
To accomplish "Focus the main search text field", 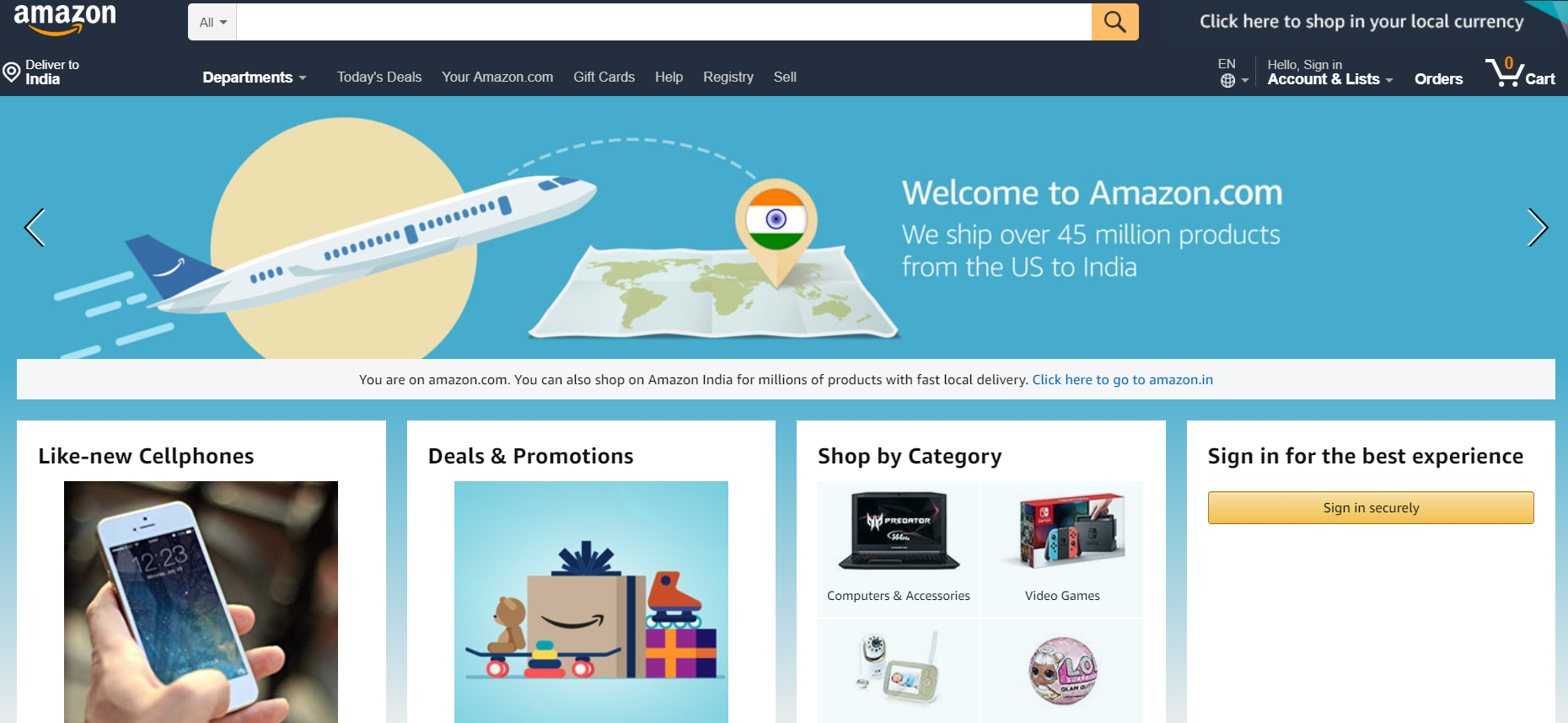I will coord(663,22).
